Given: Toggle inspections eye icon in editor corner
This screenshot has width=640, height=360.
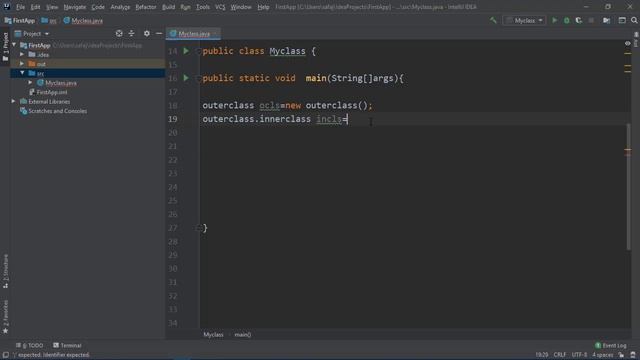Looking at the screenshot, I should [627, 43].
